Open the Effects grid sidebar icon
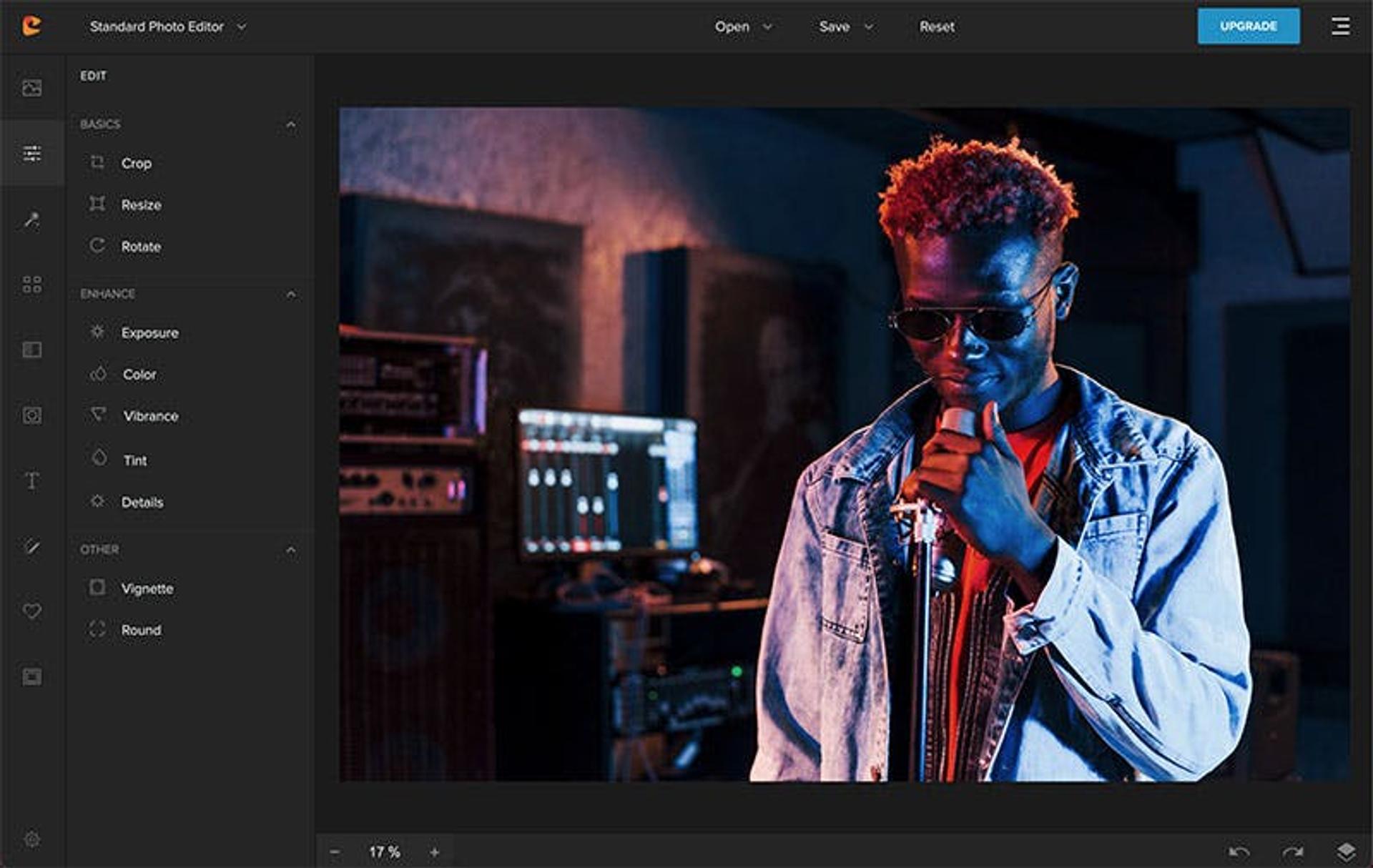This screenshot has width=1373, height=868. point(31,285)
